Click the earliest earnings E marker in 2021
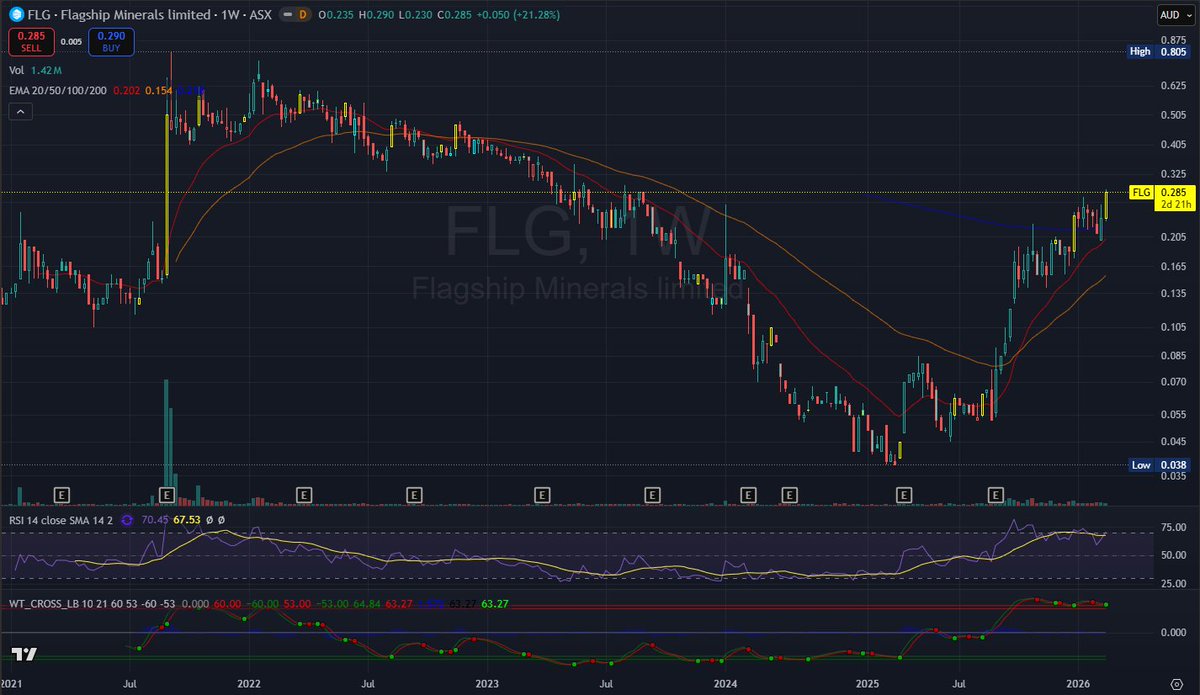 62,494
